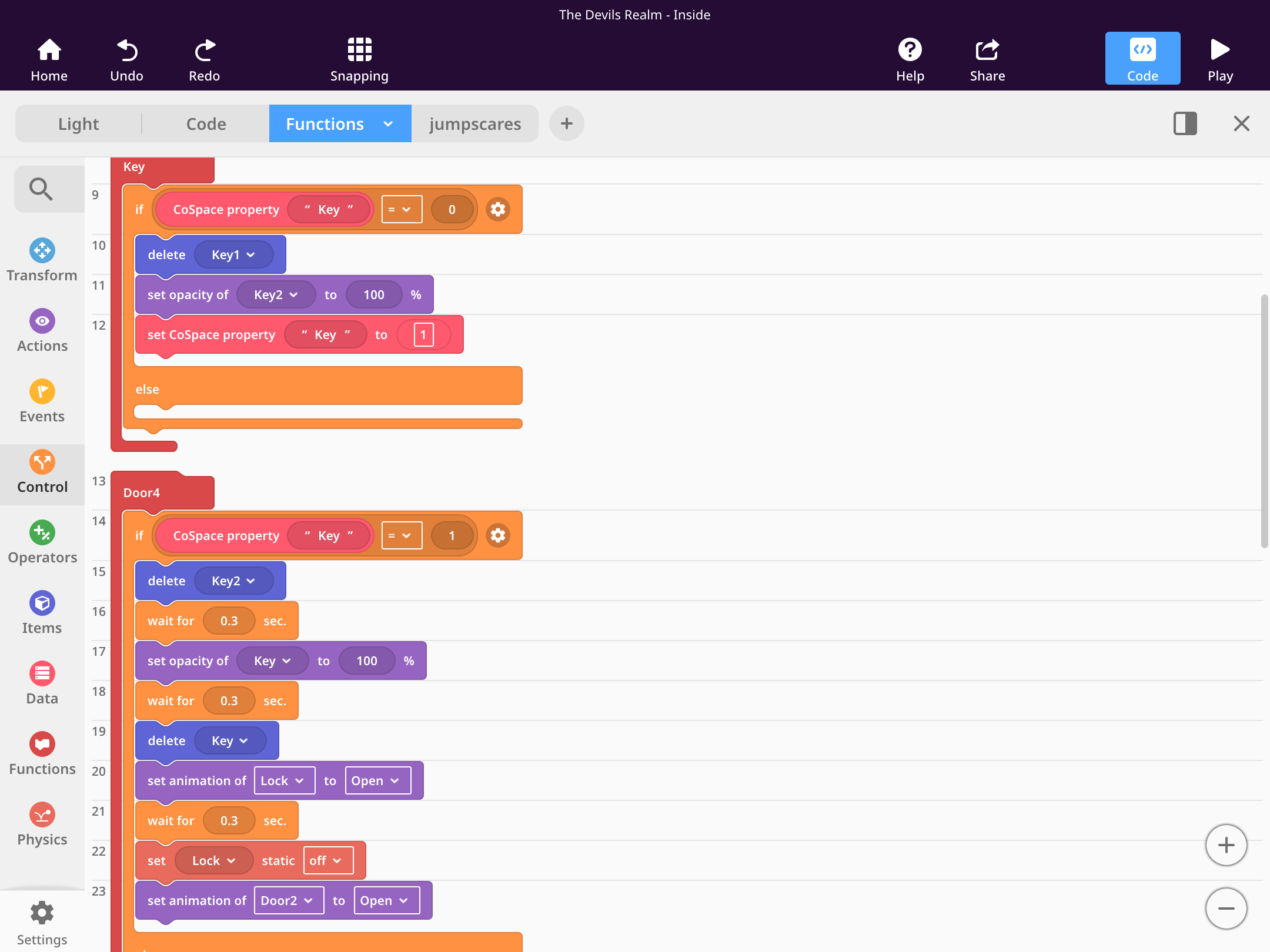This screenshot has height=952, width=1270.
Task: Expand the static off dropdown
Action: pyautogui.click(x=328, y=861)
